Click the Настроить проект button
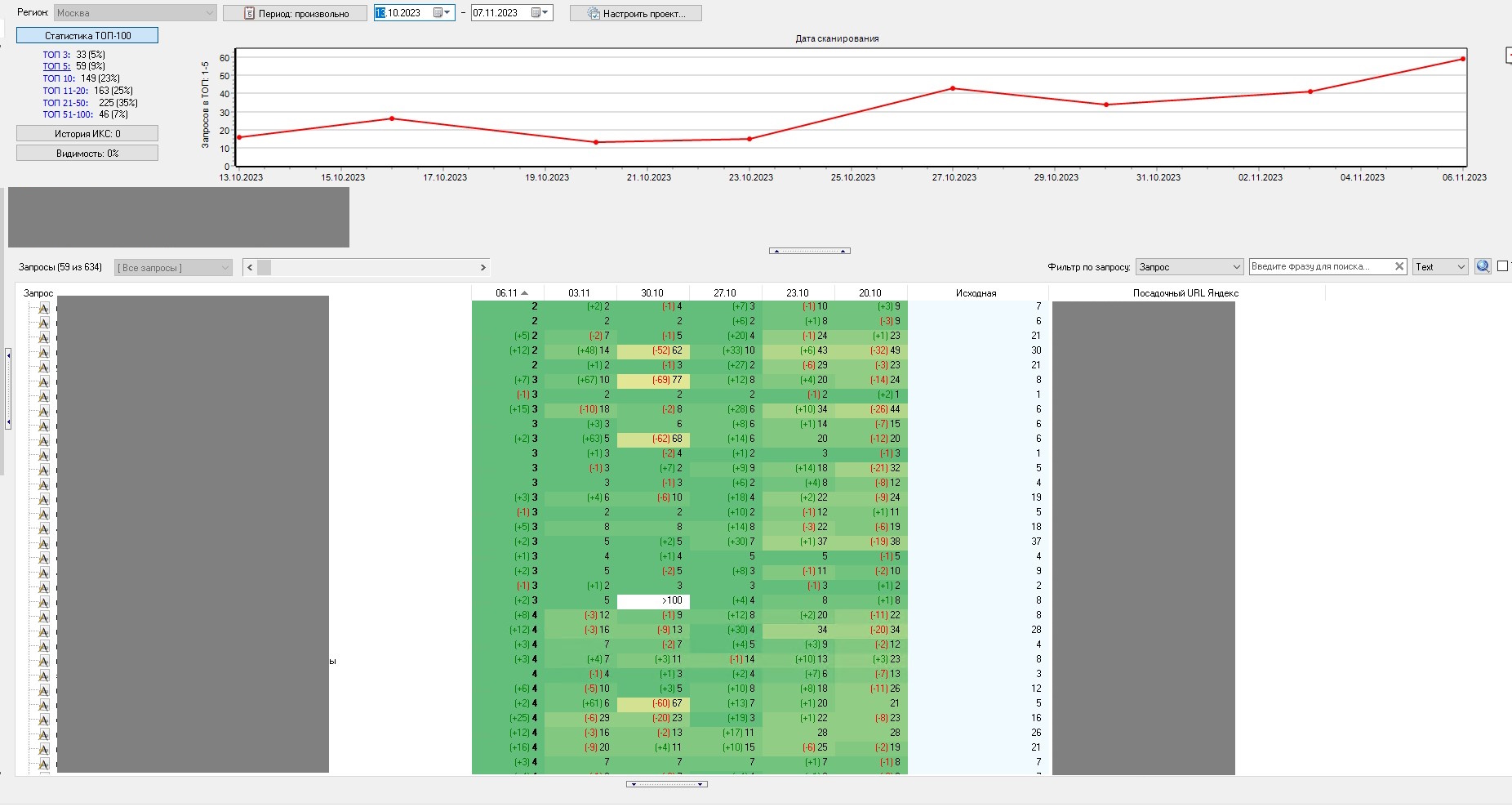The height and width of the screenshot is (807, 1512). coord(635,13)
